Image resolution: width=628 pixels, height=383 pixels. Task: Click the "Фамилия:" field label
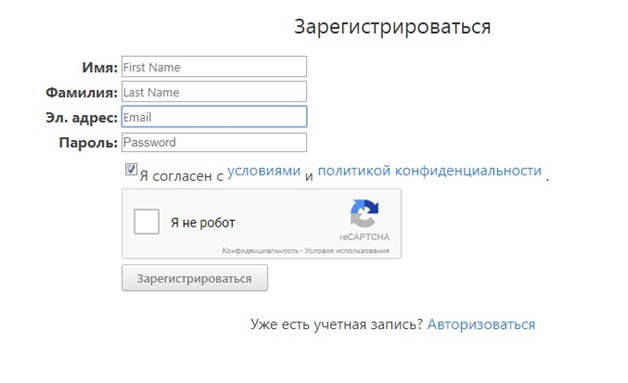pos(82,93)
